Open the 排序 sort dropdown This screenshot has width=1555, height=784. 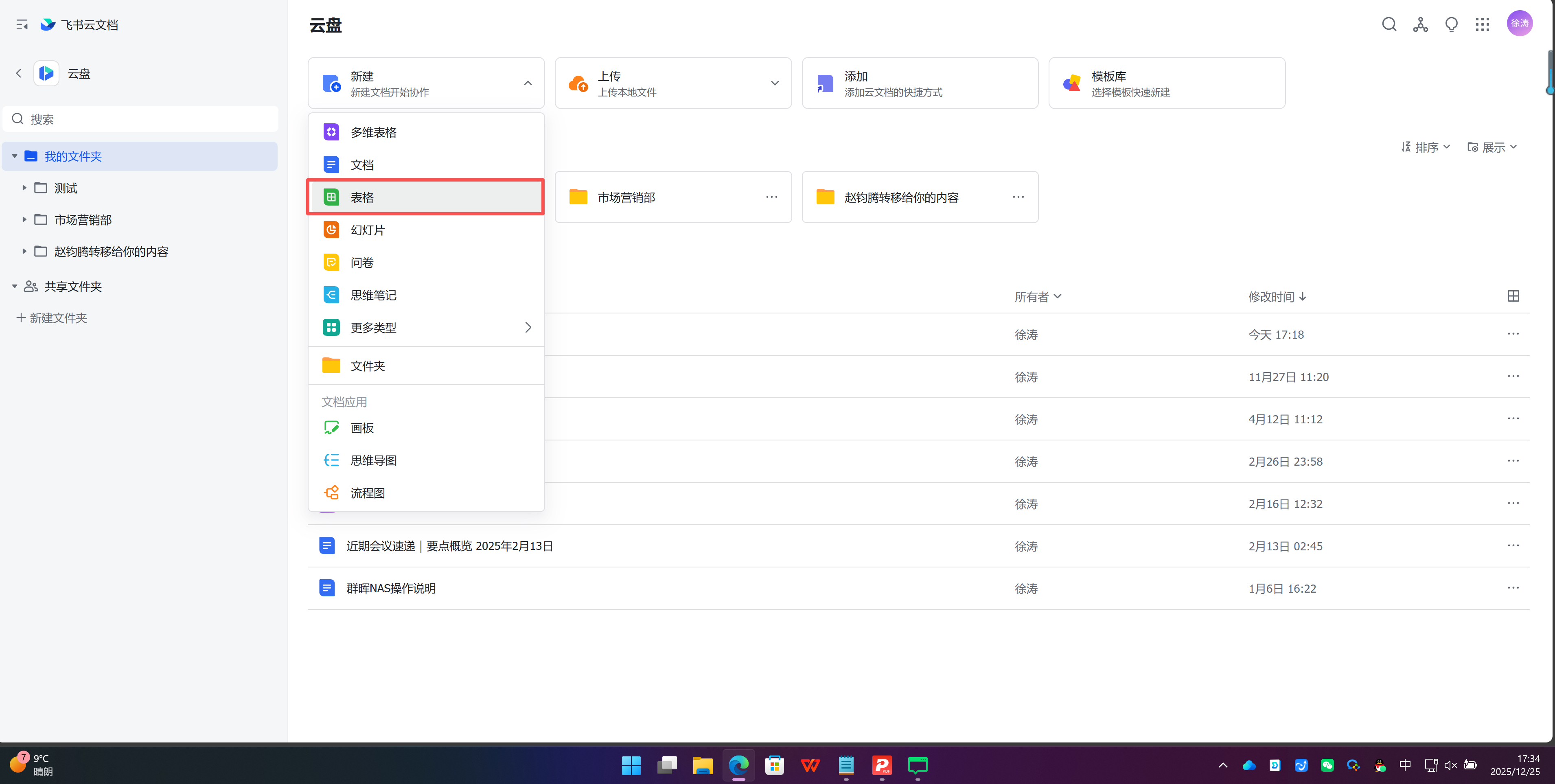click(1425, 147)
